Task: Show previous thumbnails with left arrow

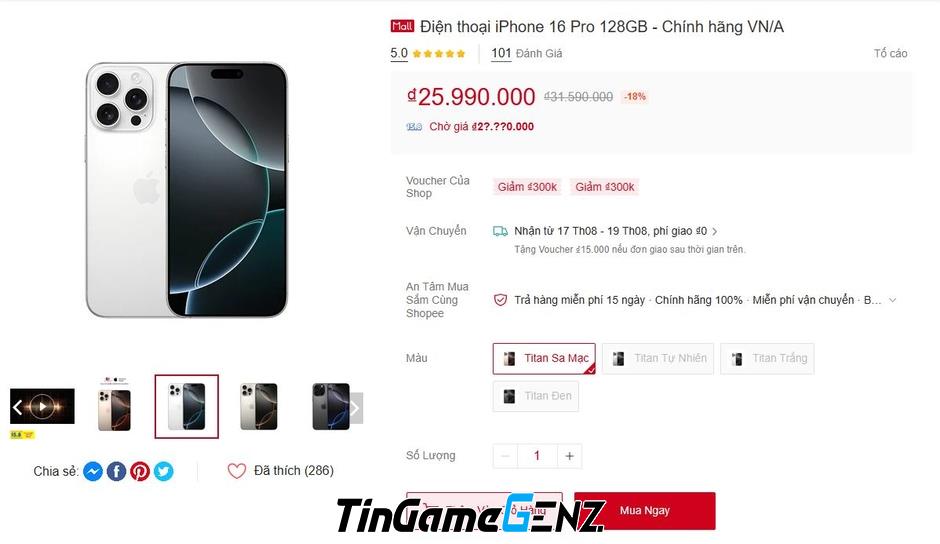Action: point(17,407)
